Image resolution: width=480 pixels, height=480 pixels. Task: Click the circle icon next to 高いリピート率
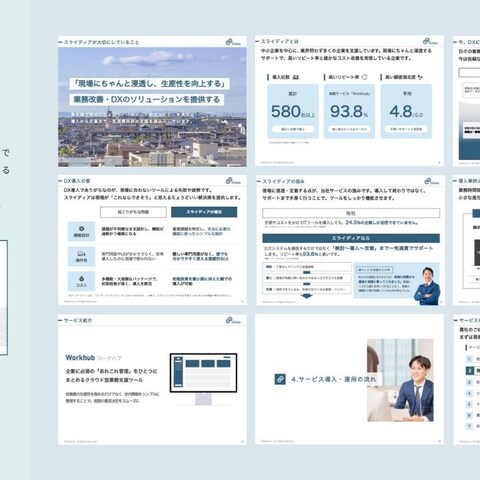[364, 77]
